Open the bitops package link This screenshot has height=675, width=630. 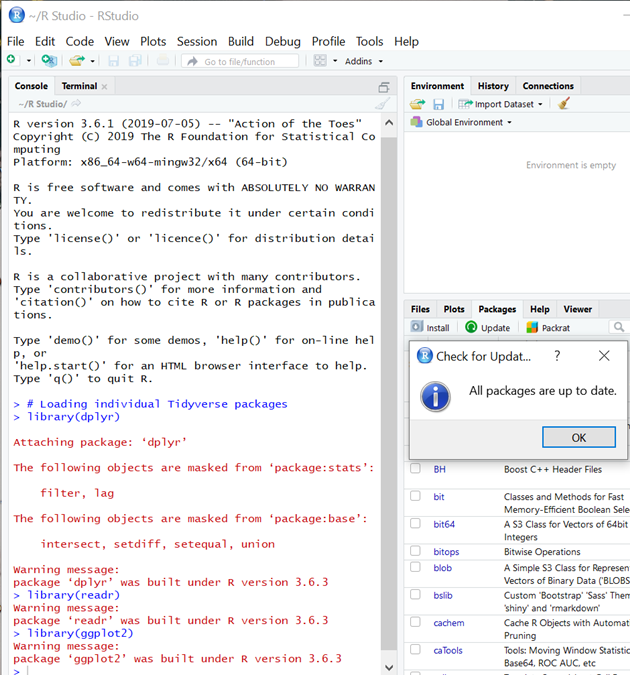(x=446, y=552)
